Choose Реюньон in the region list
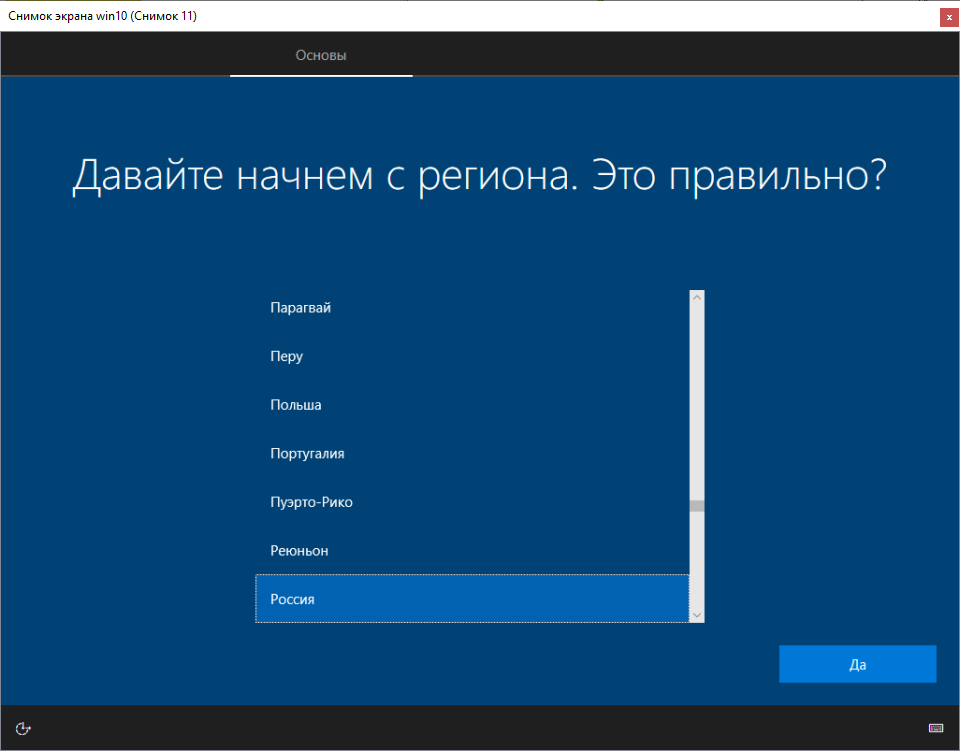The image size is (960, 751). click(472, 551)
